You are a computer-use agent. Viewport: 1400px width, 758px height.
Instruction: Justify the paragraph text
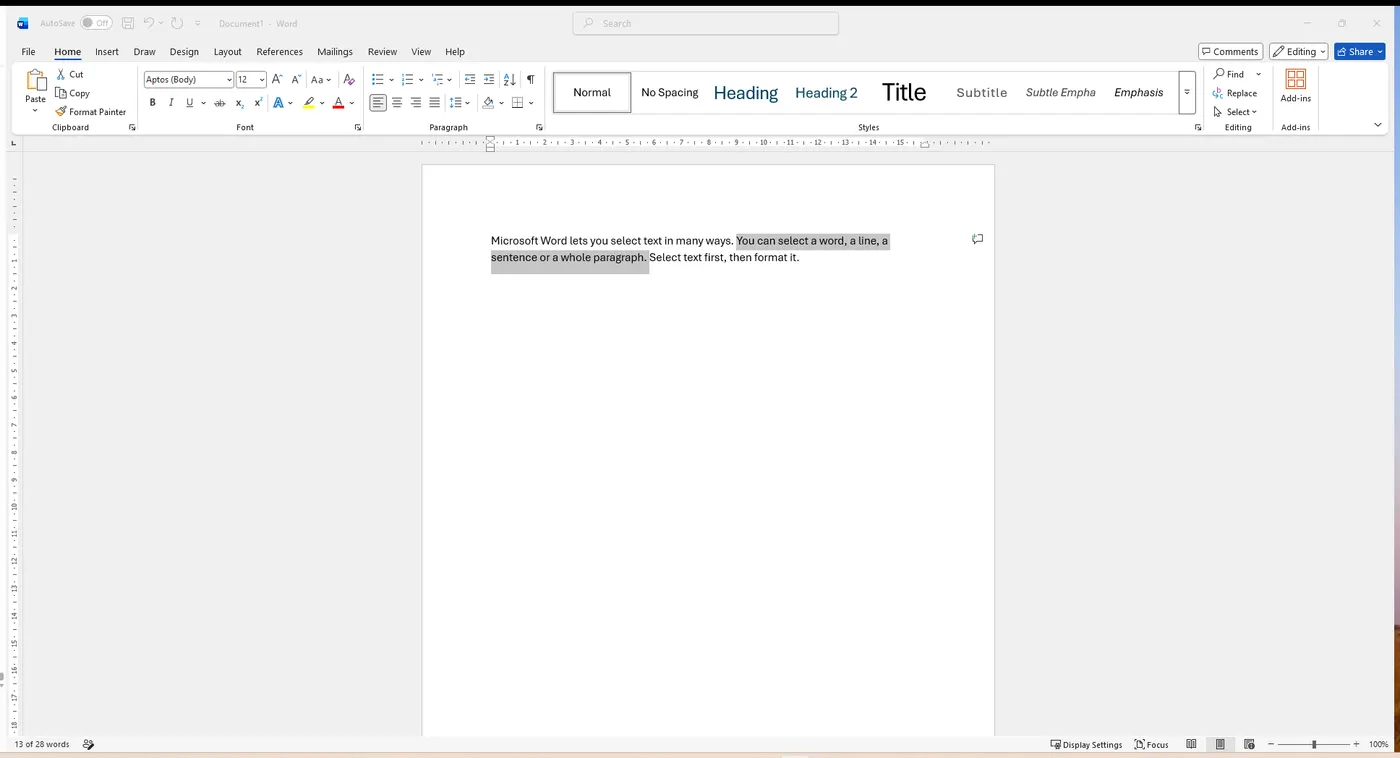click(x=434, y=103)
